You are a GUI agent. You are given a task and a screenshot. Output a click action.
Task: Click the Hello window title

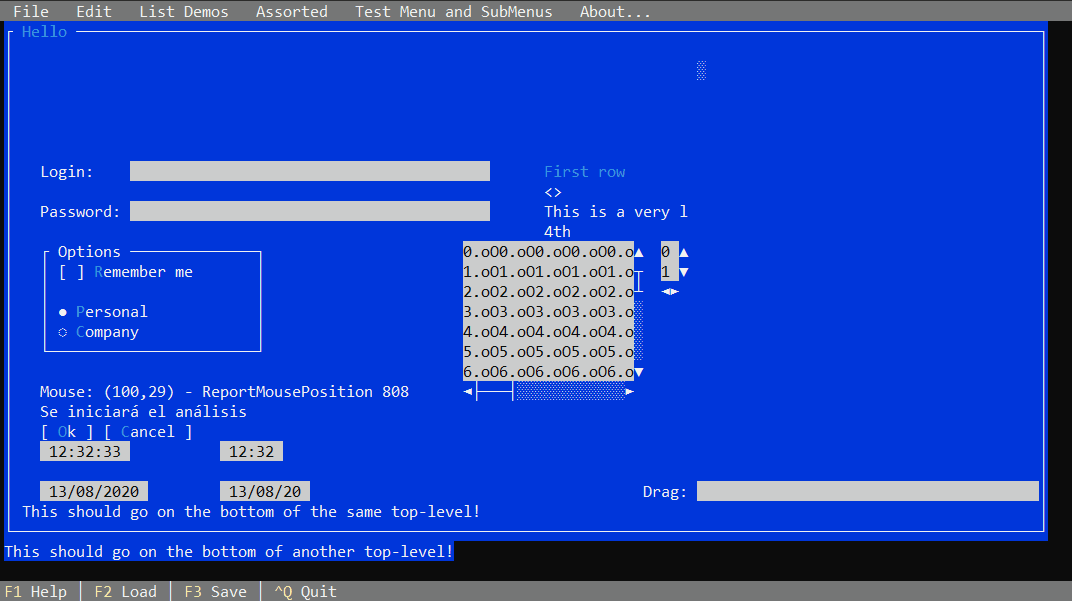pos(44,31)
